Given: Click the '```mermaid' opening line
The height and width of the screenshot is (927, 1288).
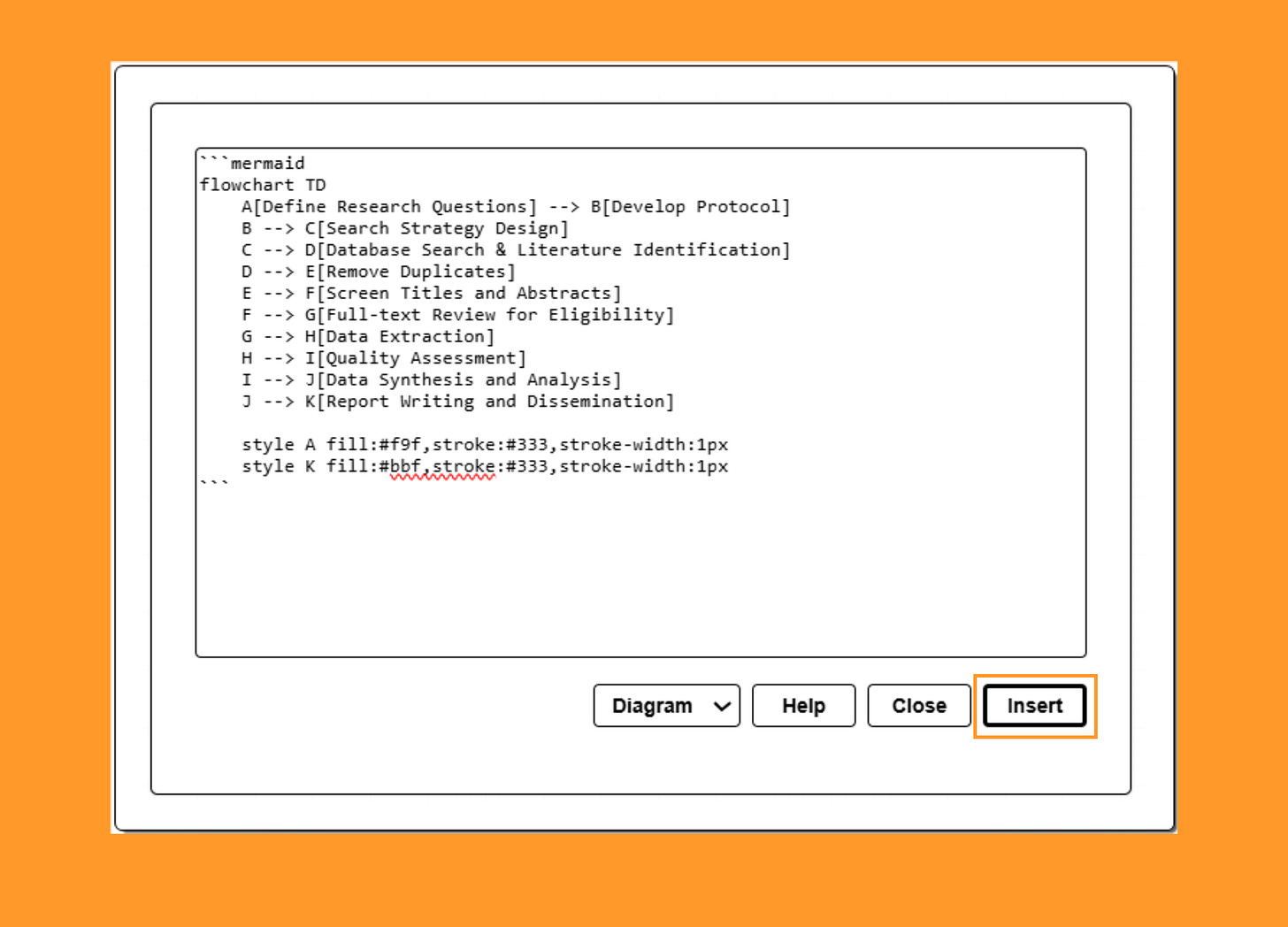Looking at the screenshot, I should (x=252, y=163).
